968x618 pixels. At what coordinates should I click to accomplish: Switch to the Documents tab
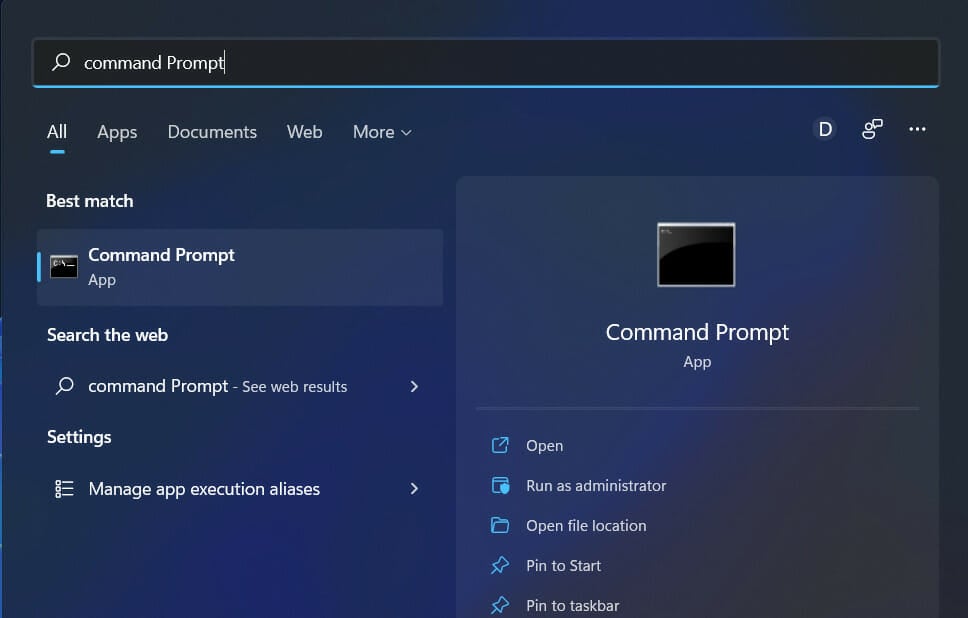pyautogui.click(x=212, y=132)
